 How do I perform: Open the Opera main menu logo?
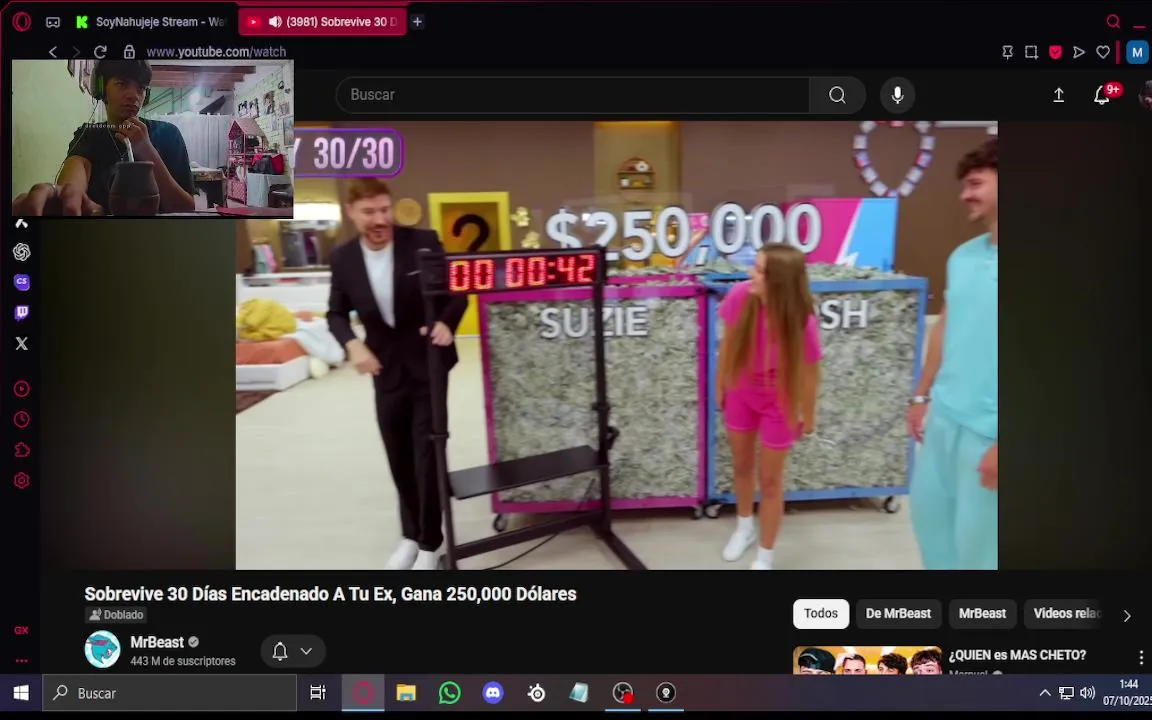coord(21,22)
